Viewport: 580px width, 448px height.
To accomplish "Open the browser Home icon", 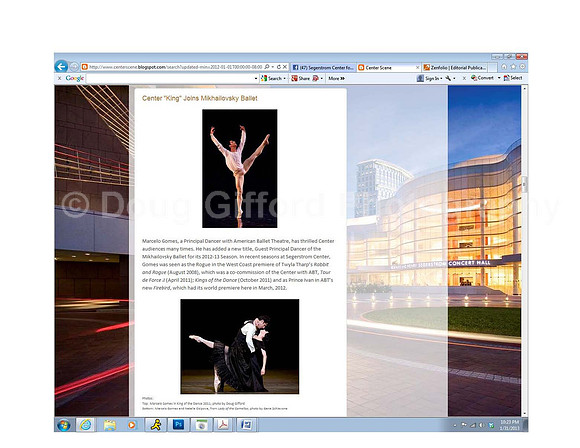I will tap(504, 67).
